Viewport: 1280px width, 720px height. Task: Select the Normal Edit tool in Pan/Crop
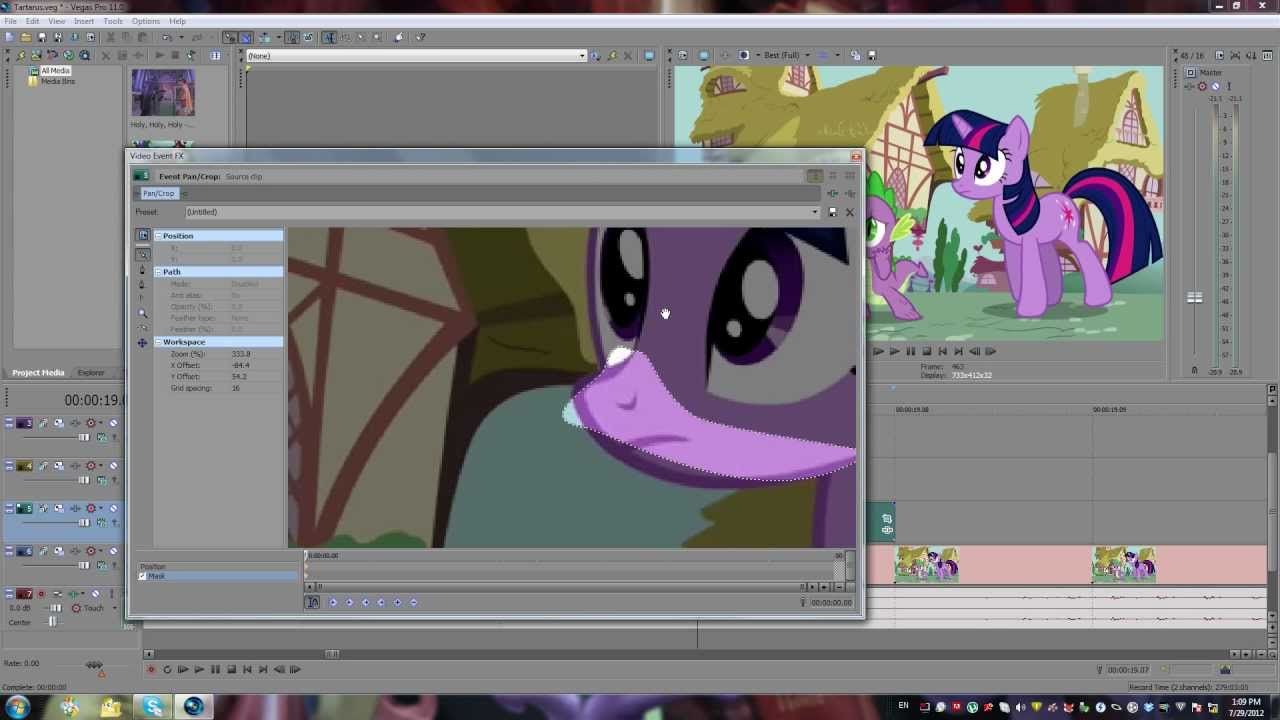pyautogui.click(x=142, y=255)
